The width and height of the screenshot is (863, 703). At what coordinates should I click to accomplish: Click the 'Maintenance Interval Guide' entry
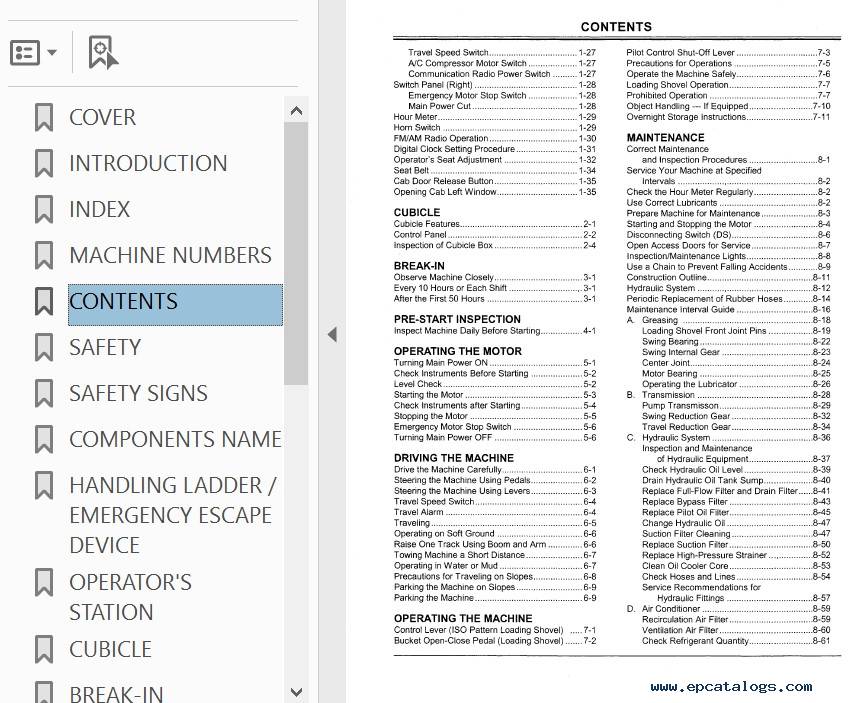click(x=728, y=309)
